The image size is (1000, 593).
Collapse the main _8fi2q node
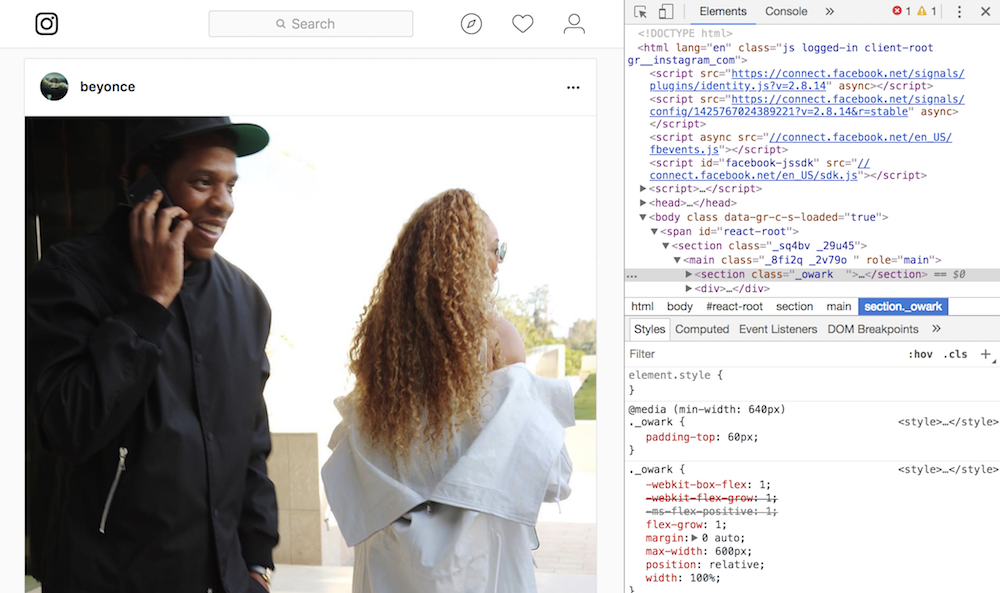point(677,260)
